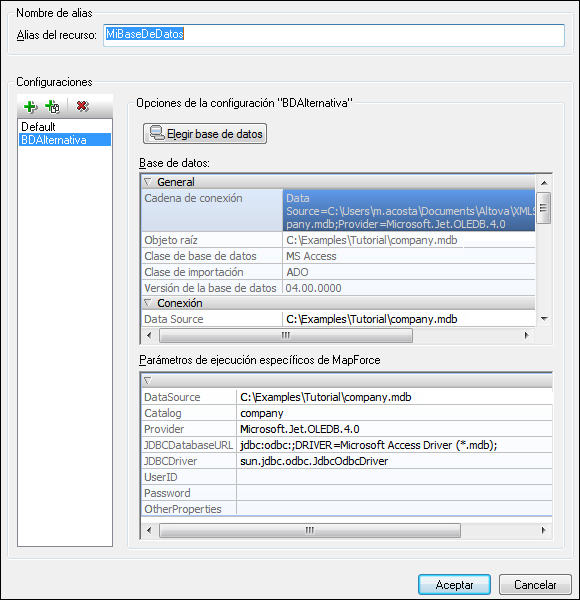Image resolution: width=580 pixels, height=600 pixels.
Task: Add a new configuration with the green plus
Action: click(x=30, y=107)
